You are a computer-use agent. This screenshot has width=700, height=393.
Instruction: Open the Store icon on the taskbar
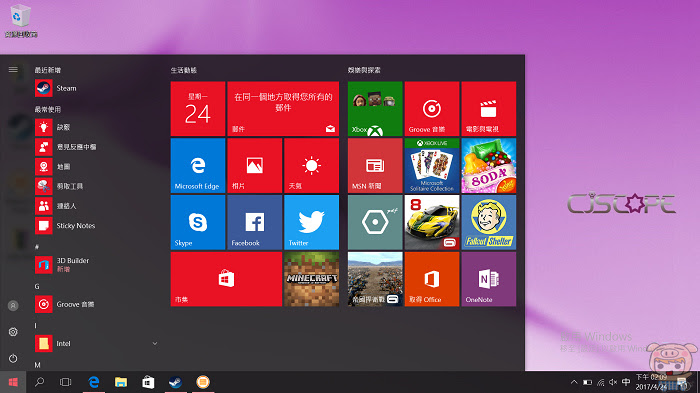coord(148,382)
